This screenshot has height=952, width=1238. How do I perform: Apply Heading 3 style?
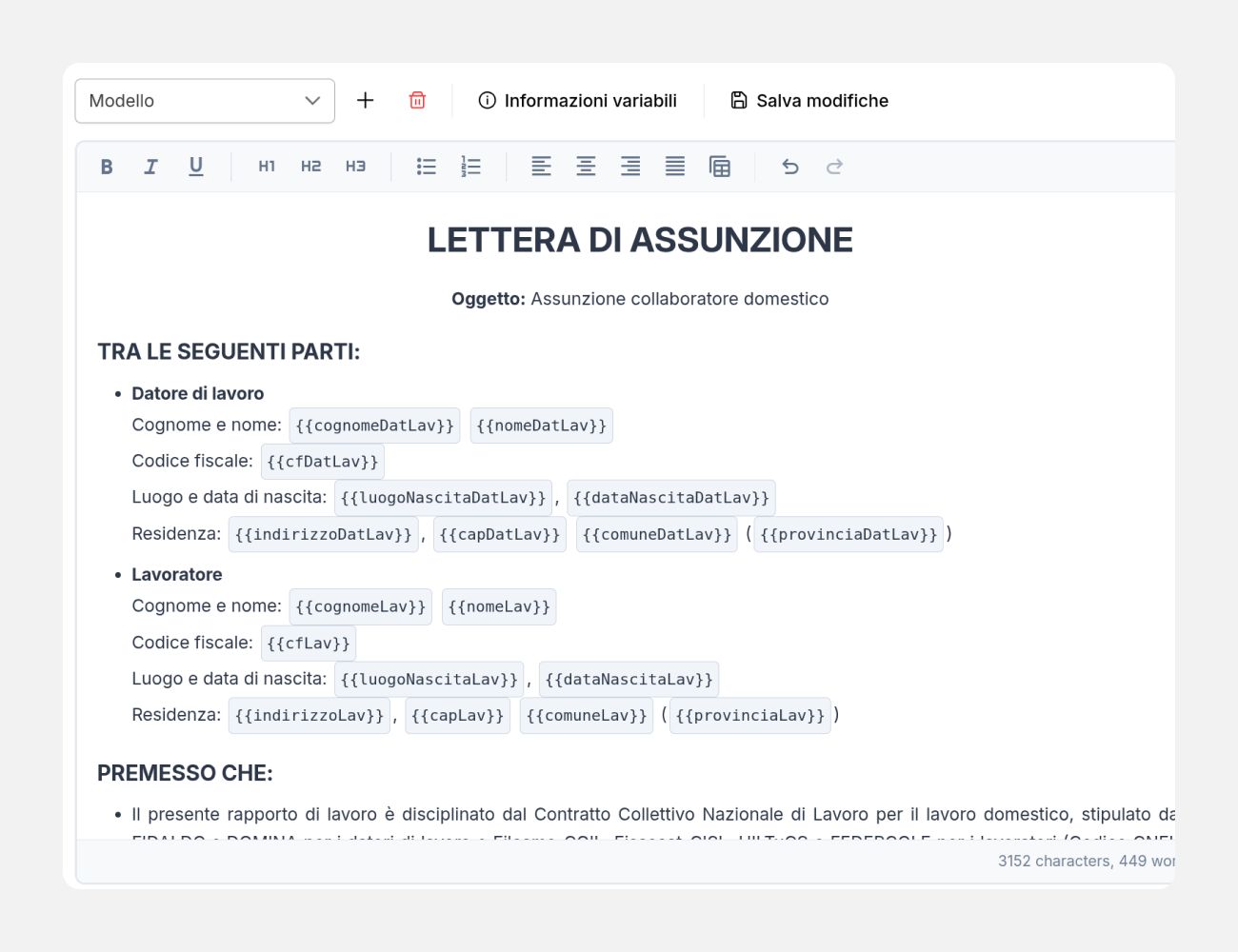355,167
